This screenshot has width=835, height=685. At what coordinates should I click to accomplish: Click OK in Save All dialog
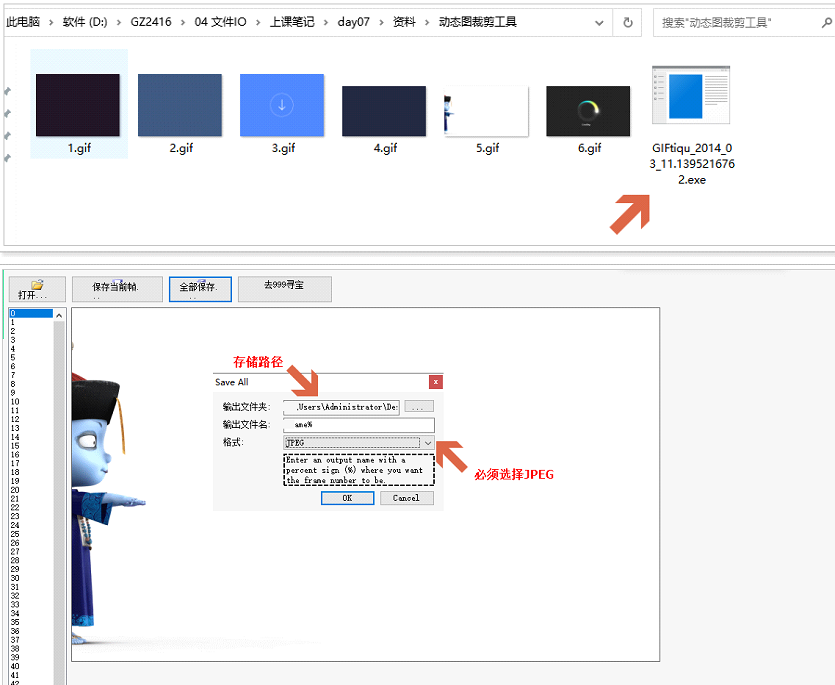click(347, 498)
